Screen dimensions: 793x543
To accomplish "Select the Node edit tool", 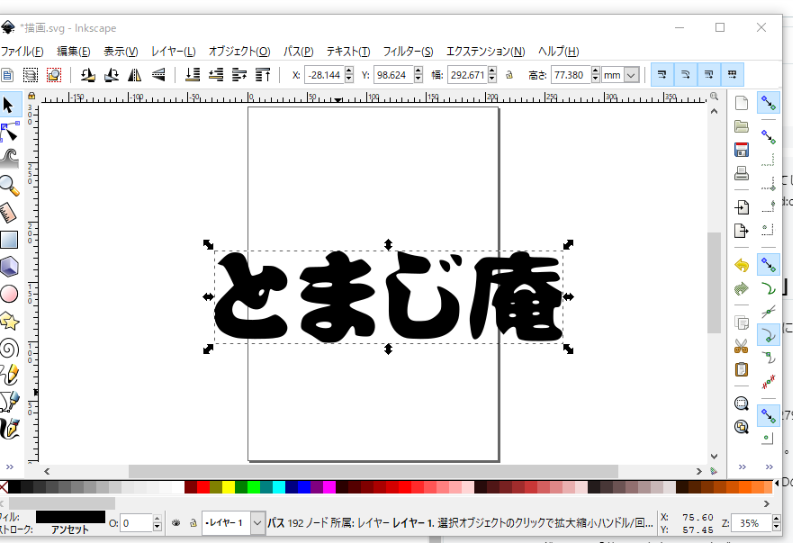I will 9,132.
